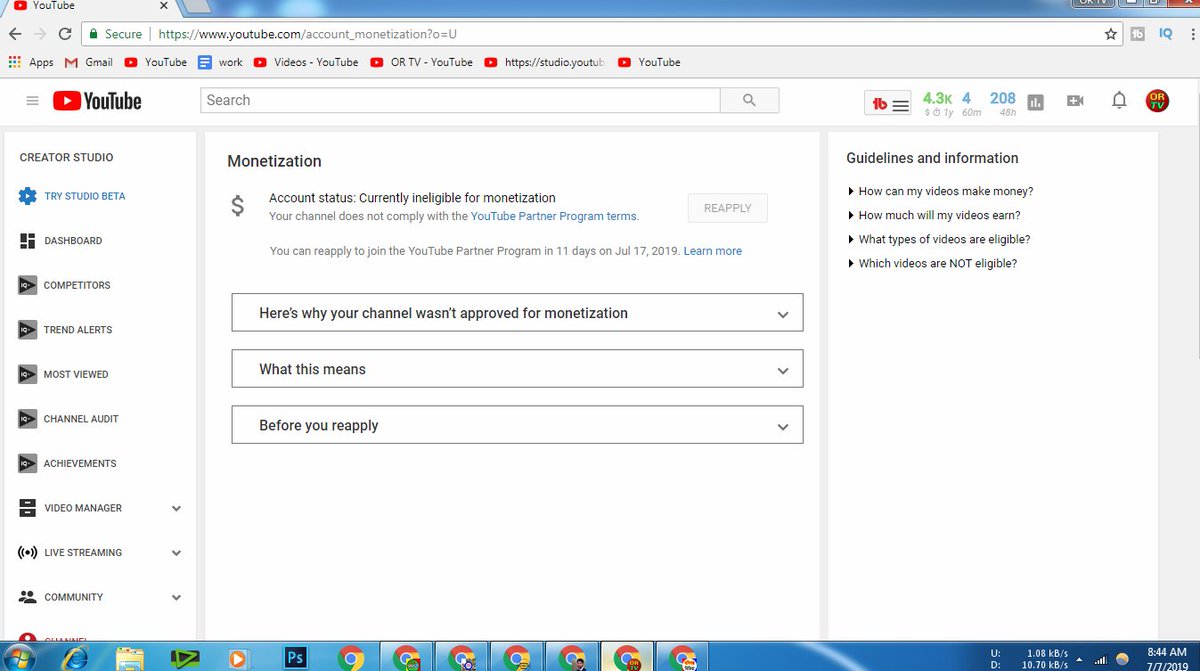Open the work bookmark
Image resolution: width=1200 pixels, height=671 pixels.
(220, 62)
